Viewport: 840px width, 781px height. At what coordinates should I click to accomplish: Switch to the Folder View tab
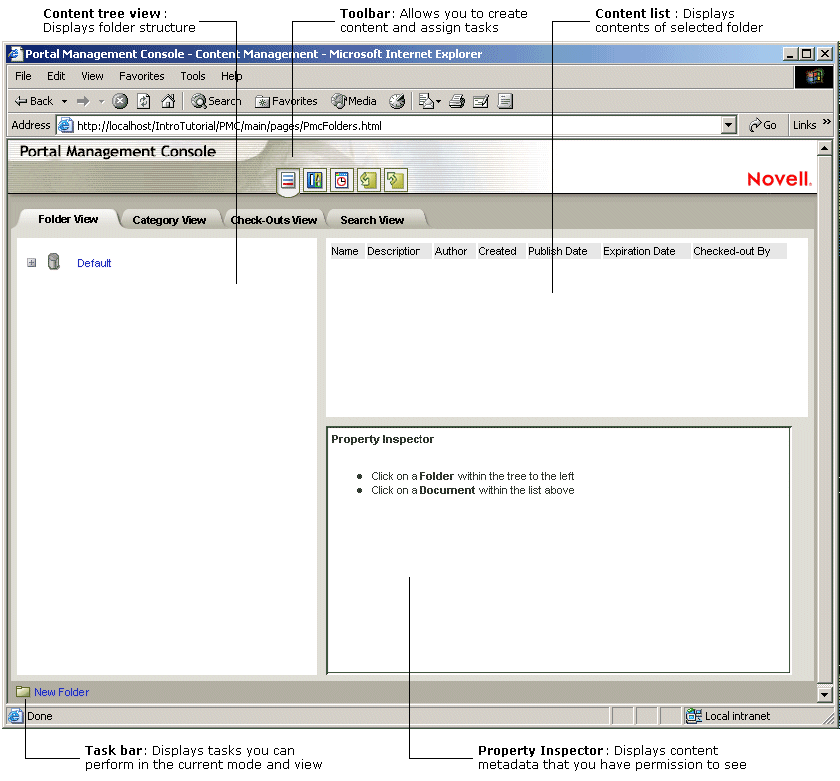(68, 219)
